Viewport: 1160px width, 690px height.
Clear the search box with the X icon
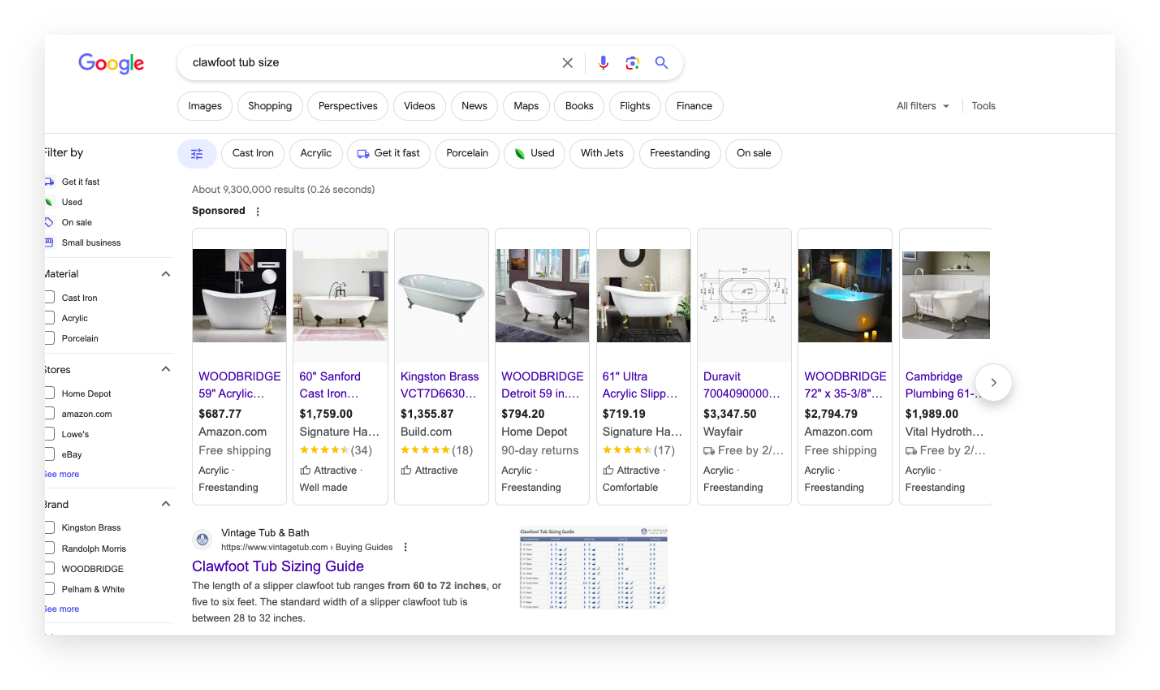pos(567,63)
